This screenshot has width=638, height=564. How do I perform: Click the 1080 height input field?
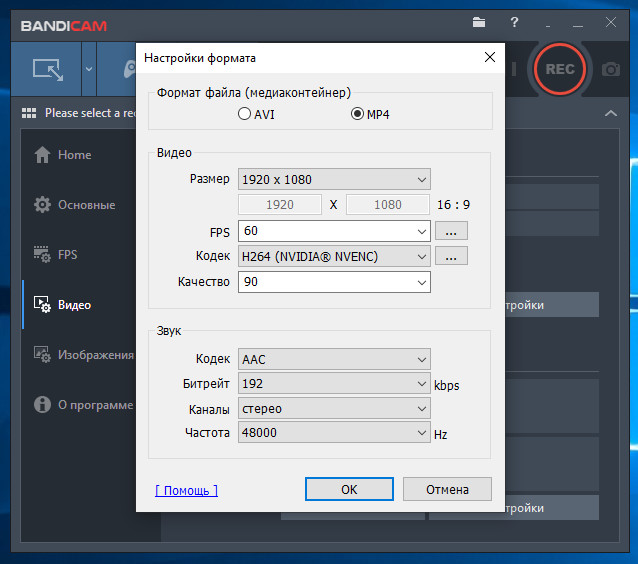coord(388,205)
